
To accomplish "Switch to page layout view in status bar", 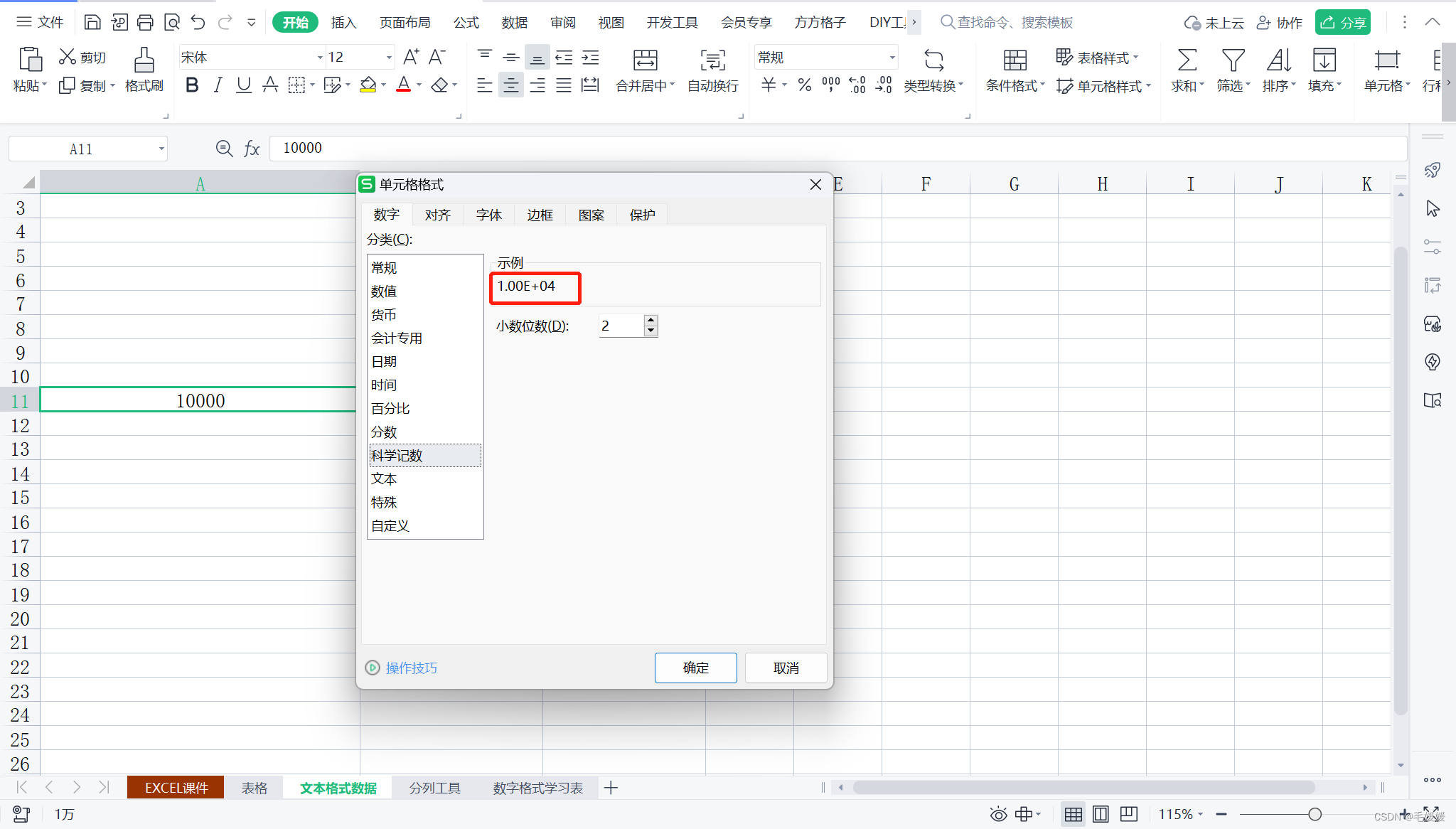I will pyautogui.click(x=1101, y=814).
